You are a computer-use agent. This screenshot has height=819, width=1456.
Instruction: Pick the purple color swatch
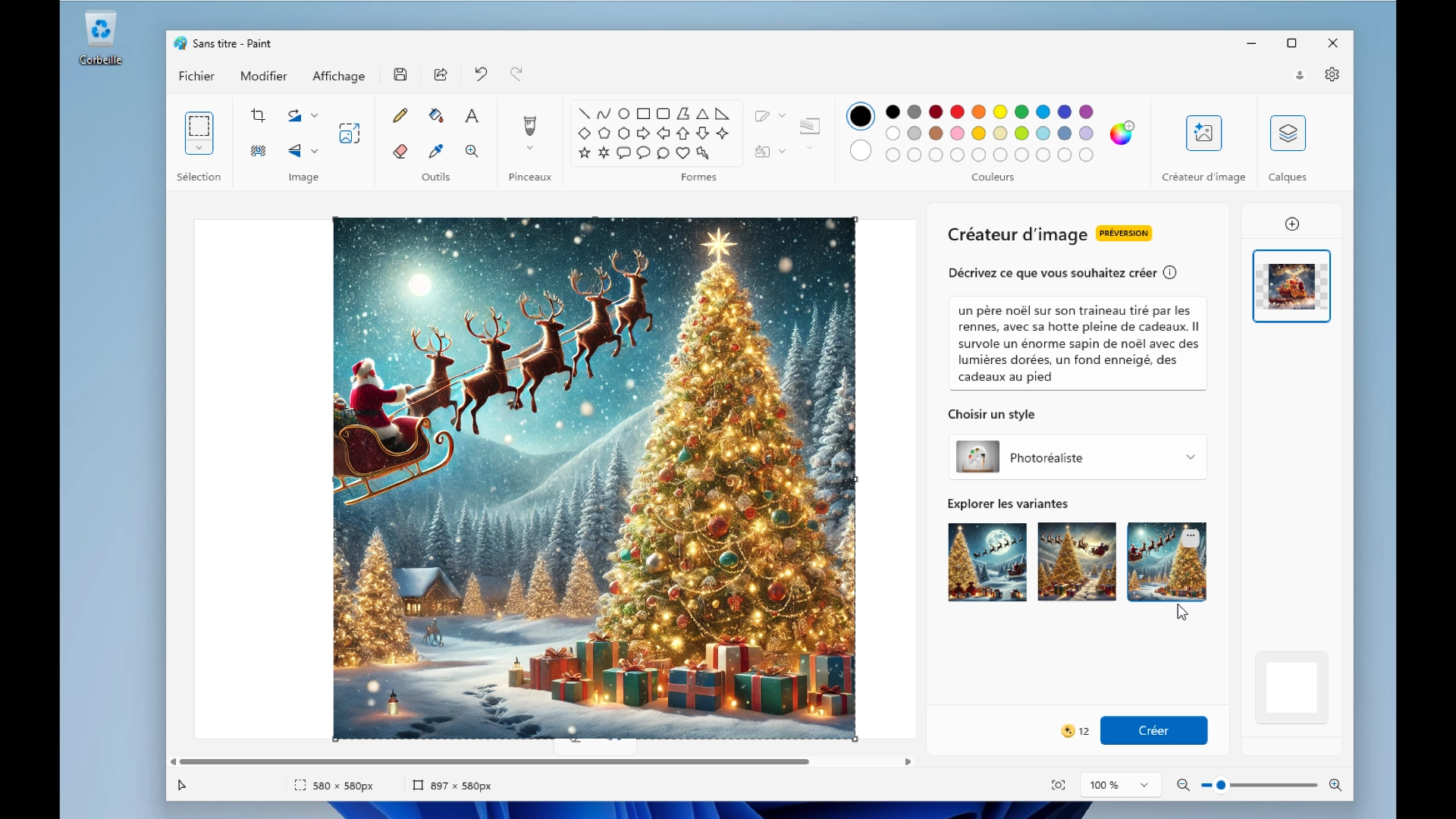coord(1086,112)
